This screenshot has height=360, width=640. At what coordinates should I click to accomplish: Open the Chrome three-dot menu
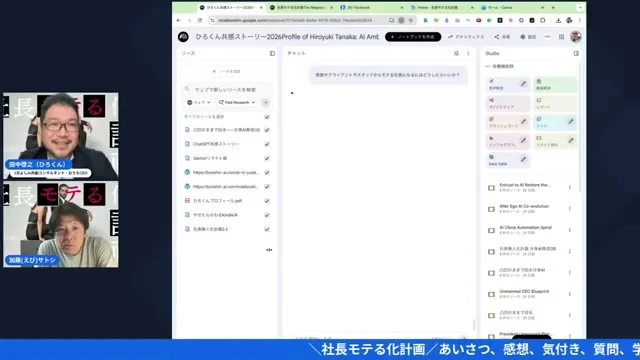[580, 20]
